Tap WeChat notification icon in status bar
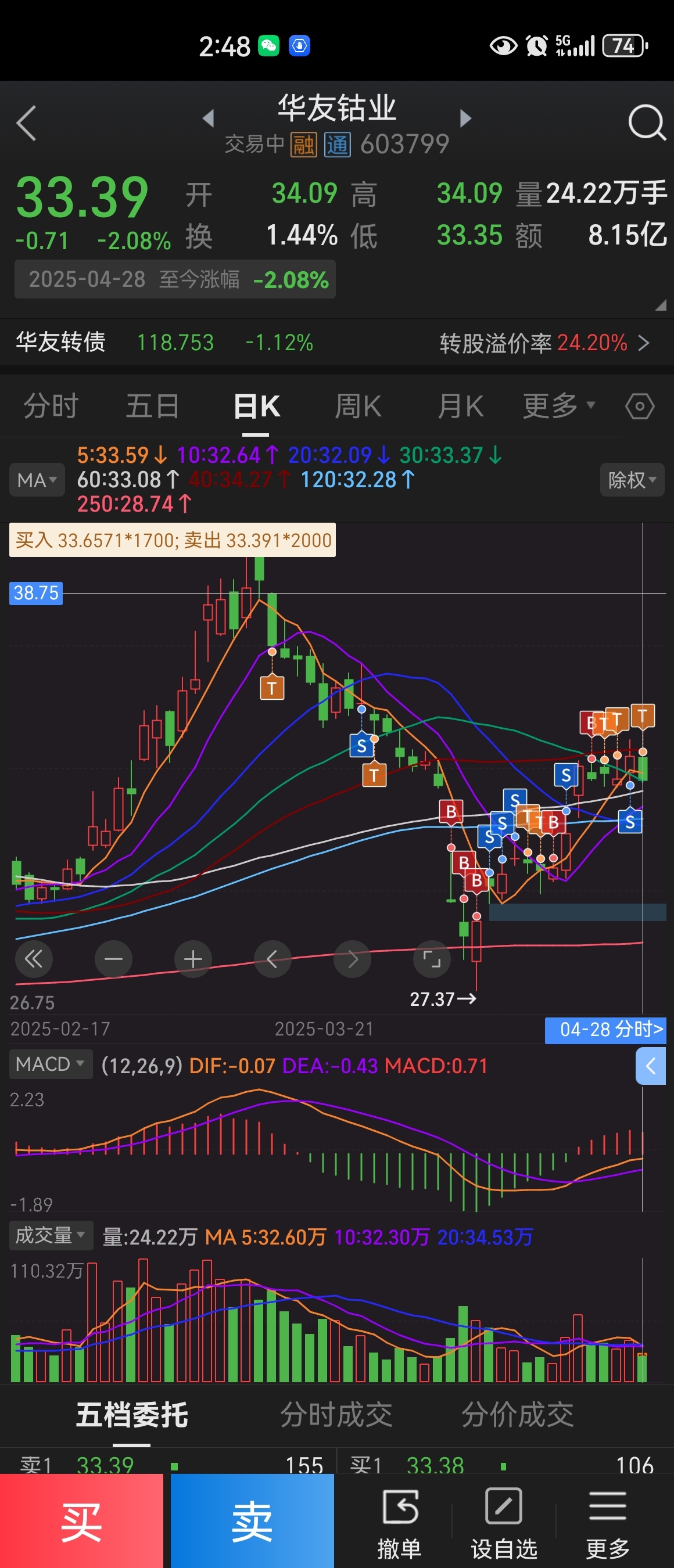The image size is (674, 1568). 268,46
